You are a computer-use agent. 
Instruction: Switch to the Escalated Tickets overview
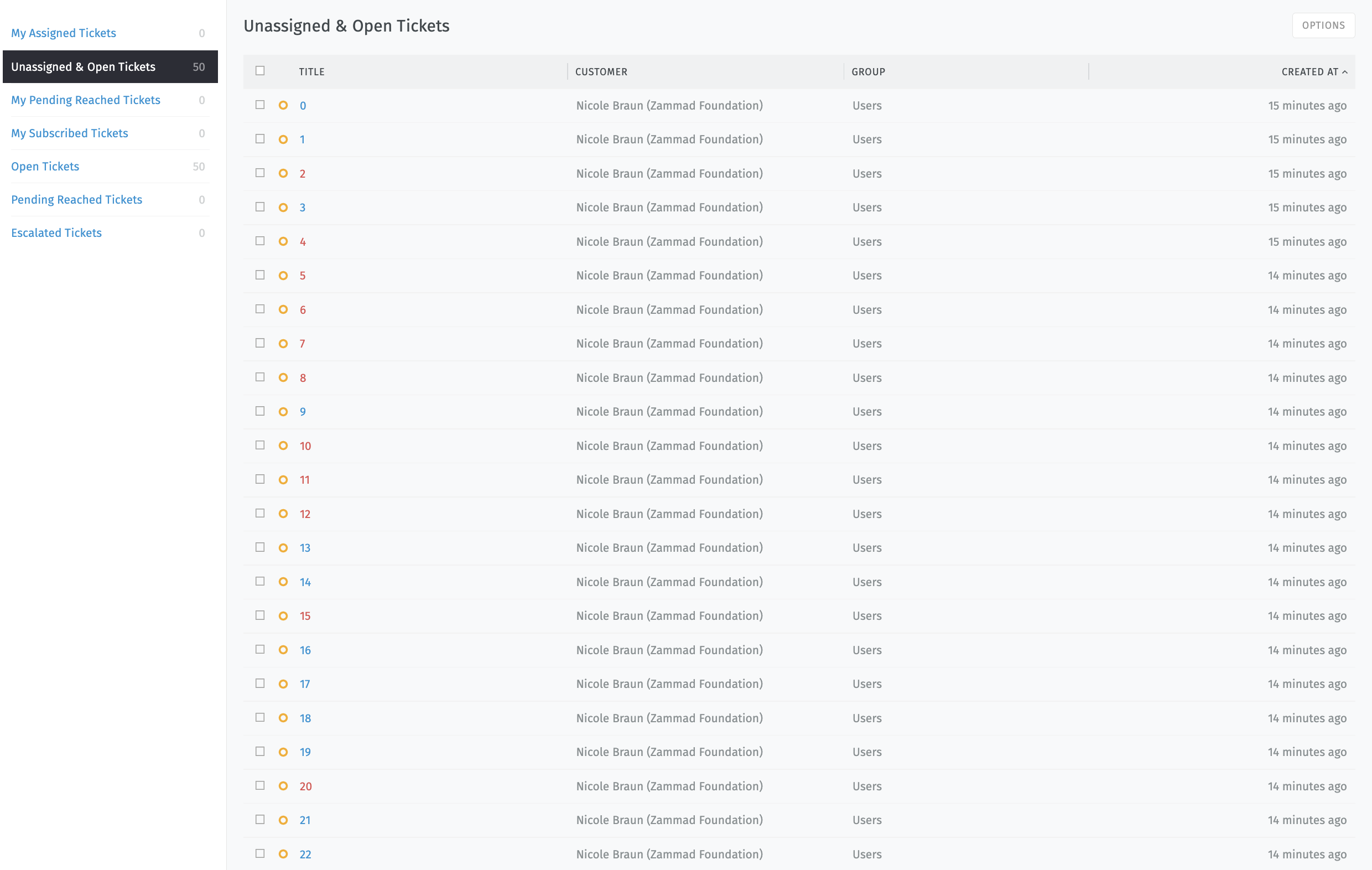56,232
